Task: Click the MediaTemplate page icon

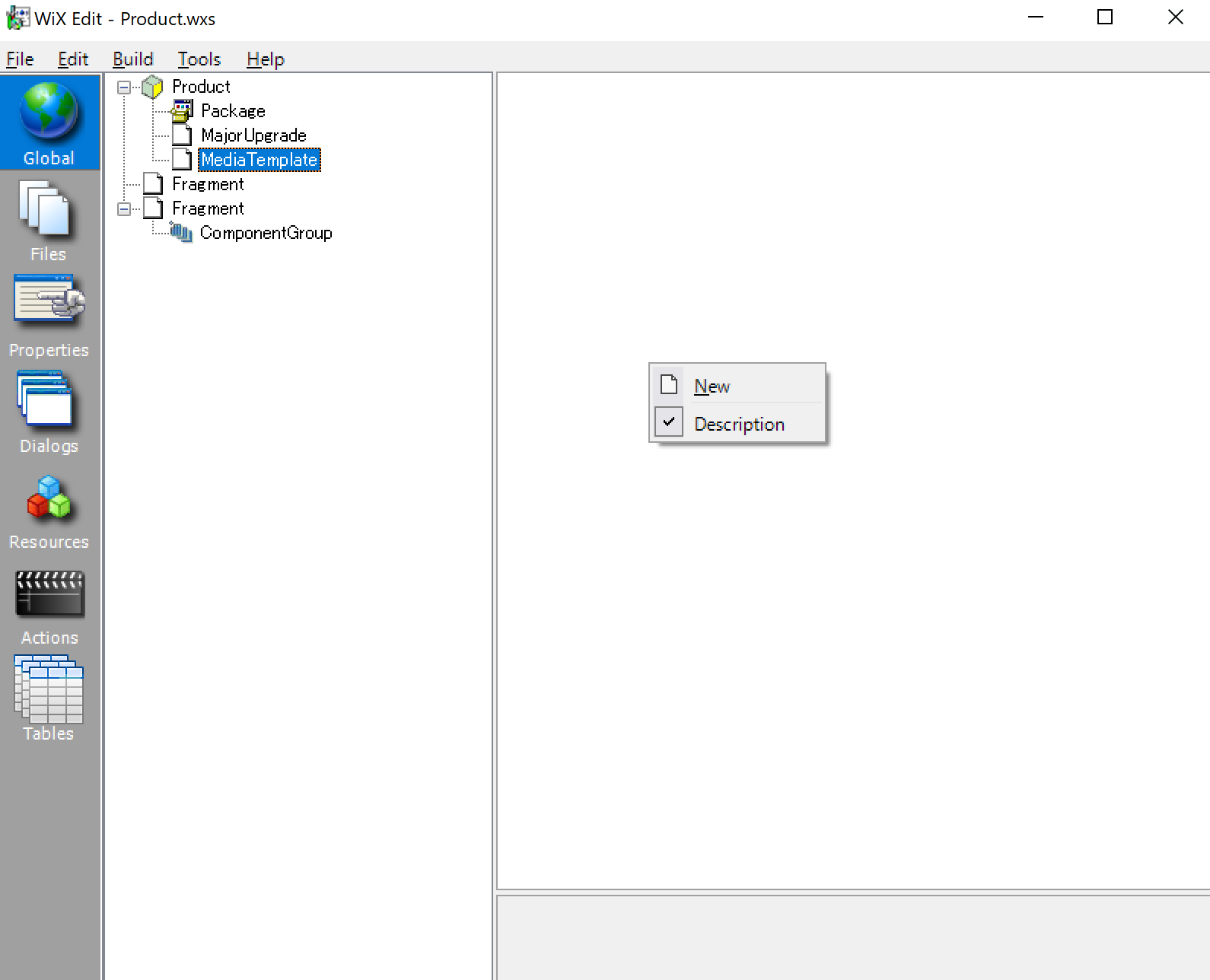Action: [x=182, y=160]
